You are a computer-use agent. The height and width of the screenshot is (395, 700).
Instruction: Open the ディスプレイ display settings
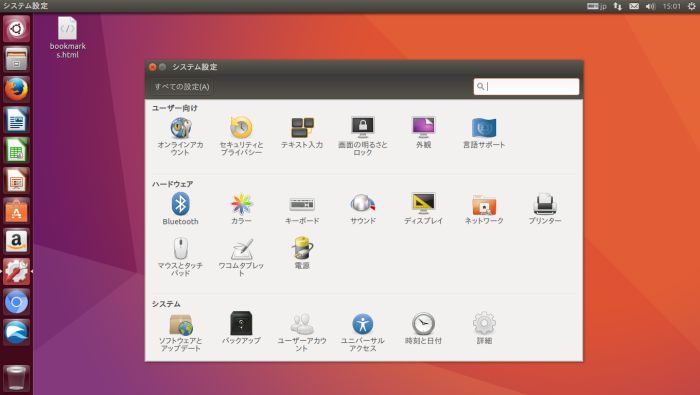[x=423, y=209]
